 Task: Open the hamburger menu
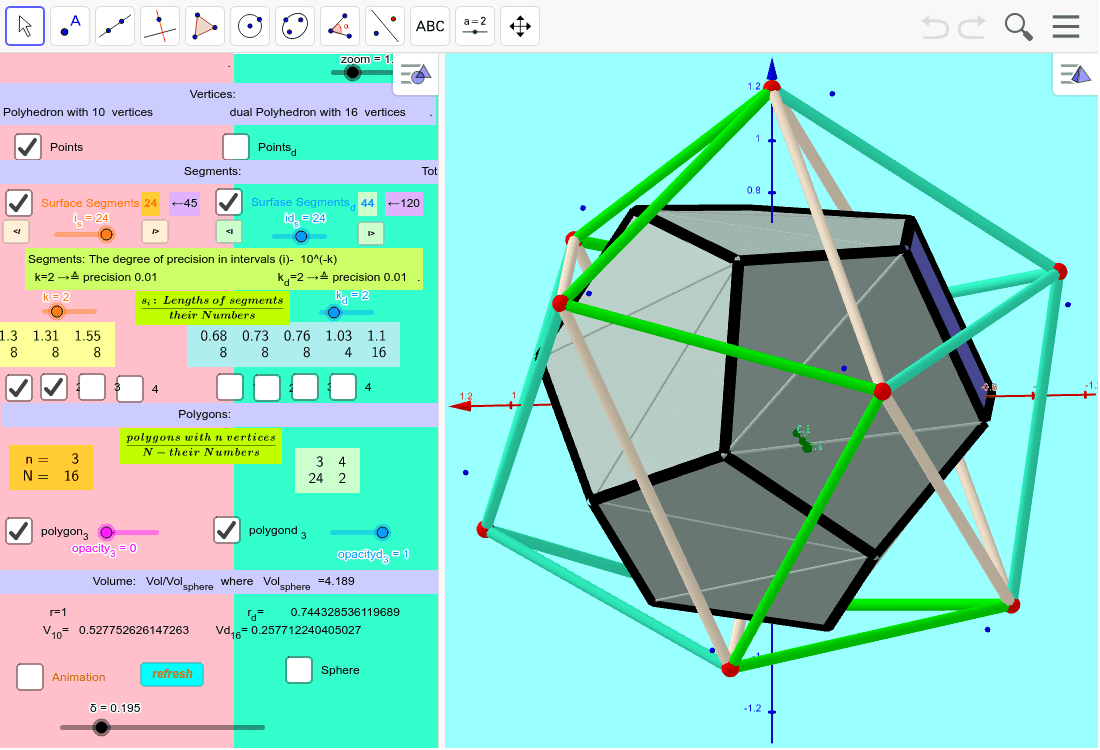[x=1065, y=26]
